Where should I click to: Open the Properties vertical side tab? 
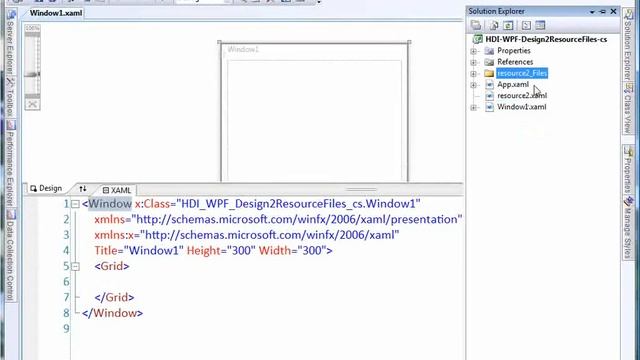tap(628, 169)
